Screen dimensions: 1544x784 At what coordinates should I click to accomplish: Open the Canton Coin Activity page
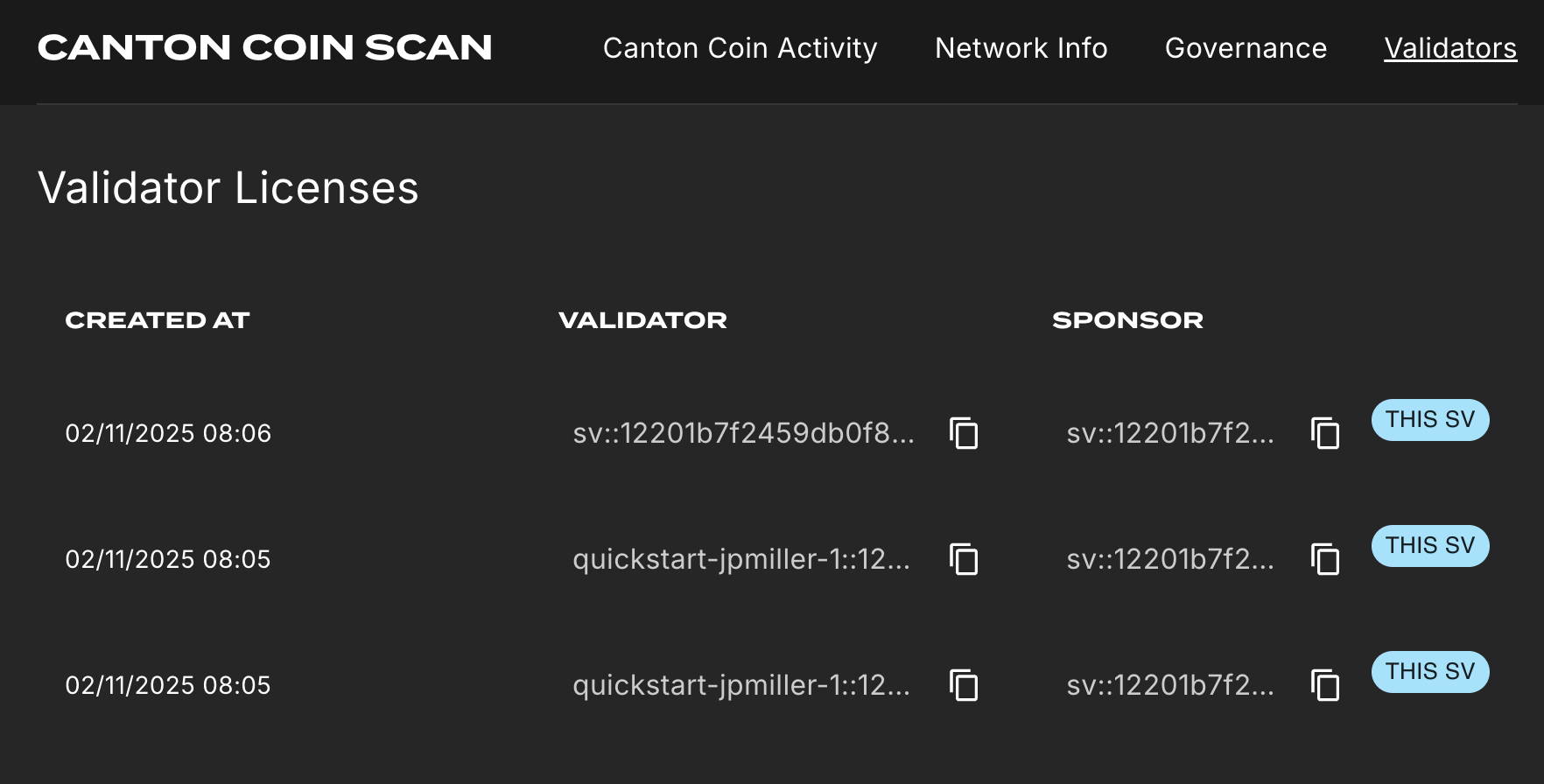(x=740, y=48)
